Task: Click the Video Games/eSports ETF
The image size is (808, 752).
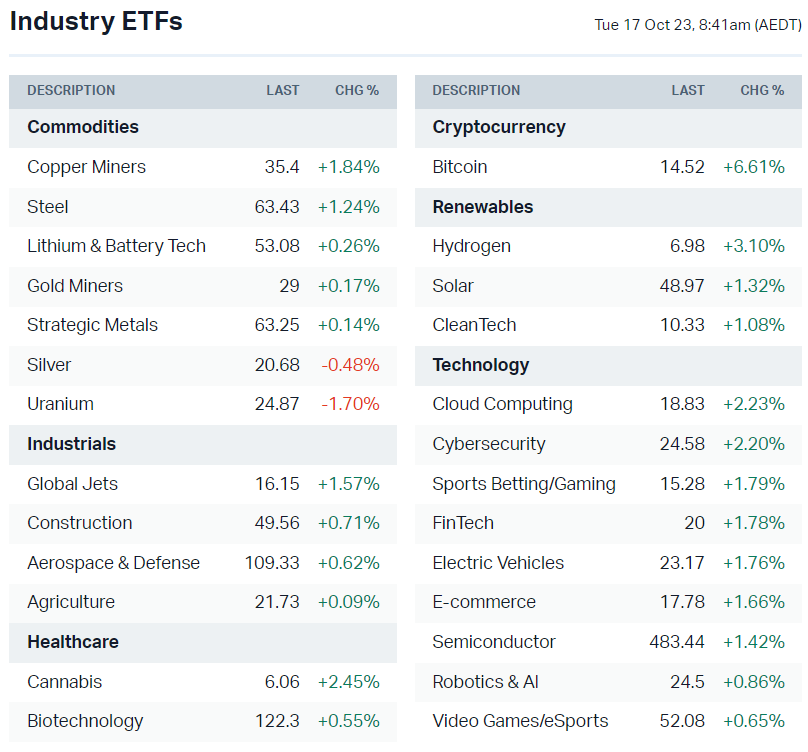Action: 520,721
